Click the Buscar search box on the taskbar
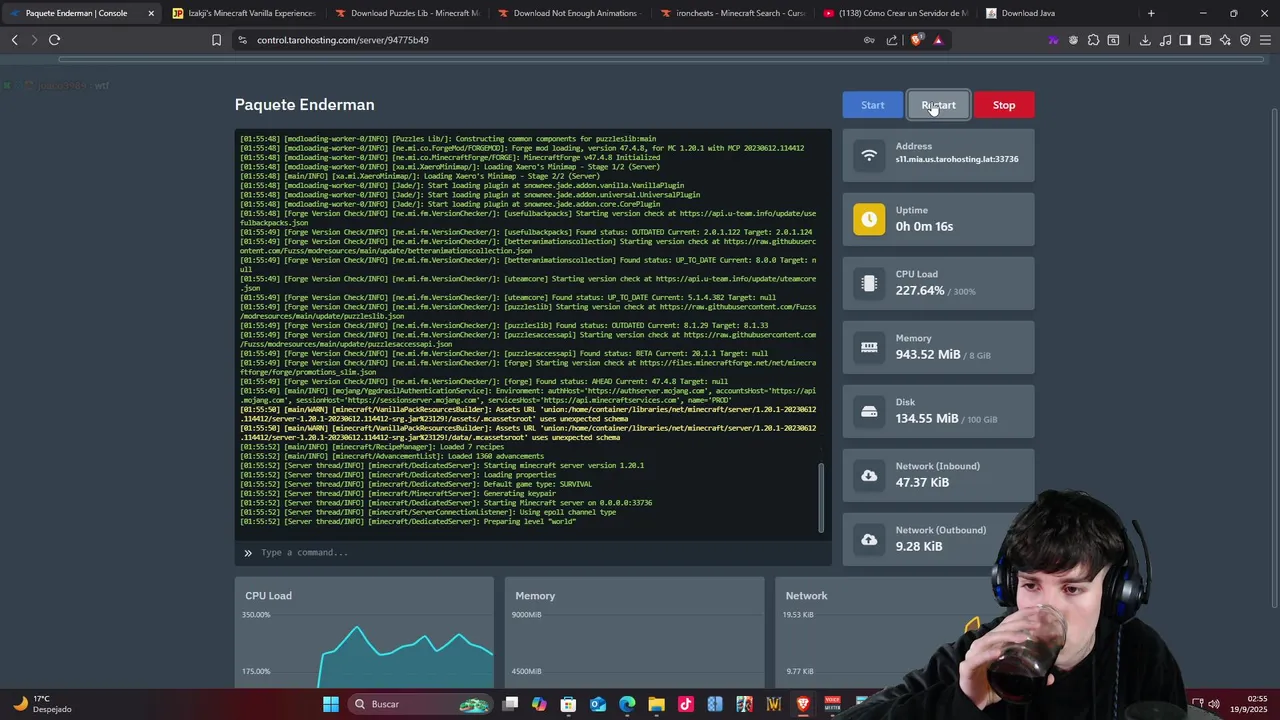 420,704
